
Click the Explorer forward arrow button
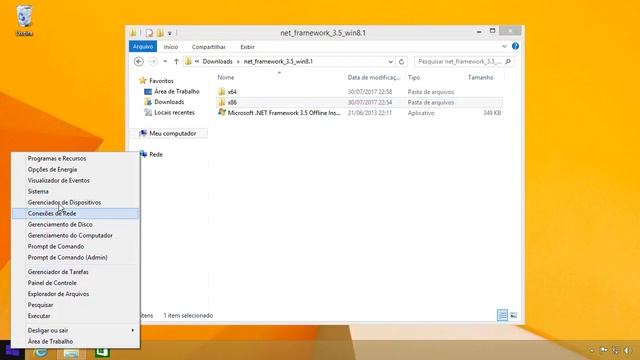tap(153, 62)
